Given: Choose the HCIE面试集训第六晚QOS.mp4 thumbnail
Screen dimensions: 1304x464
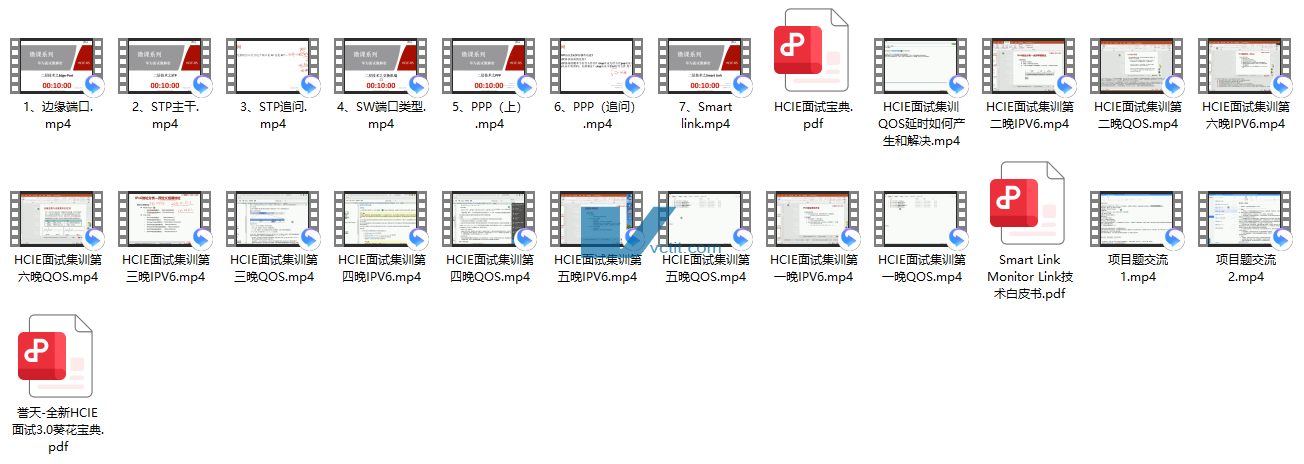Looking at the screenshot, I should pyautogui.click(x=57, y=220).
